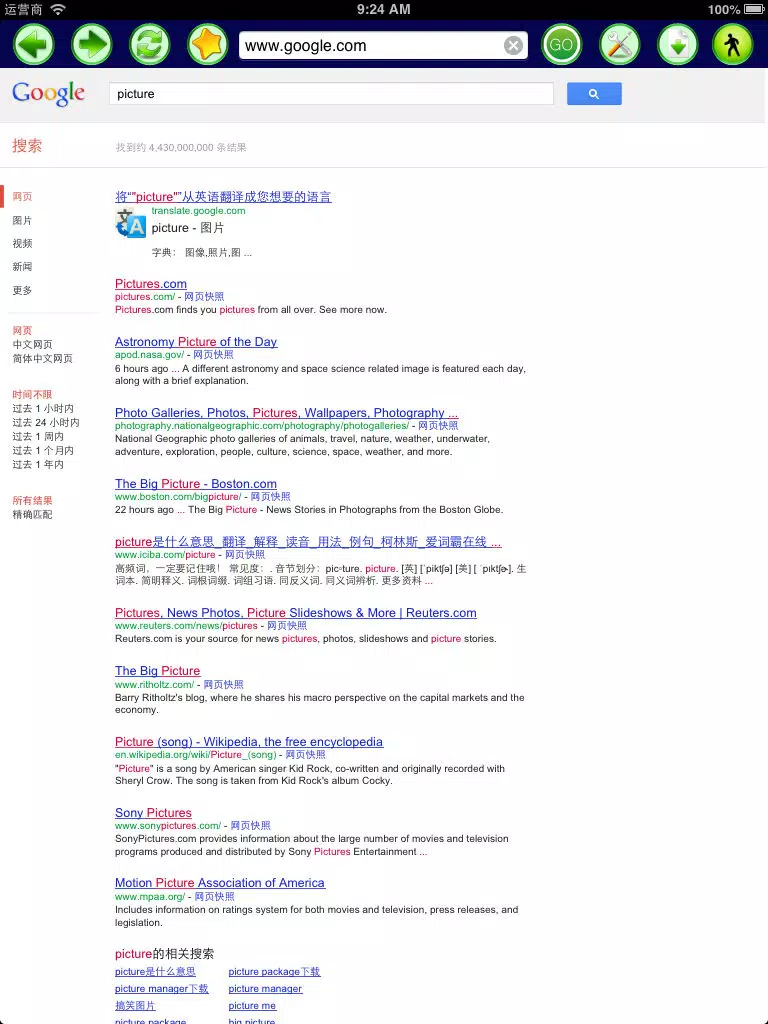Open Picture (song) Wikipedia result

click(249, 742)
